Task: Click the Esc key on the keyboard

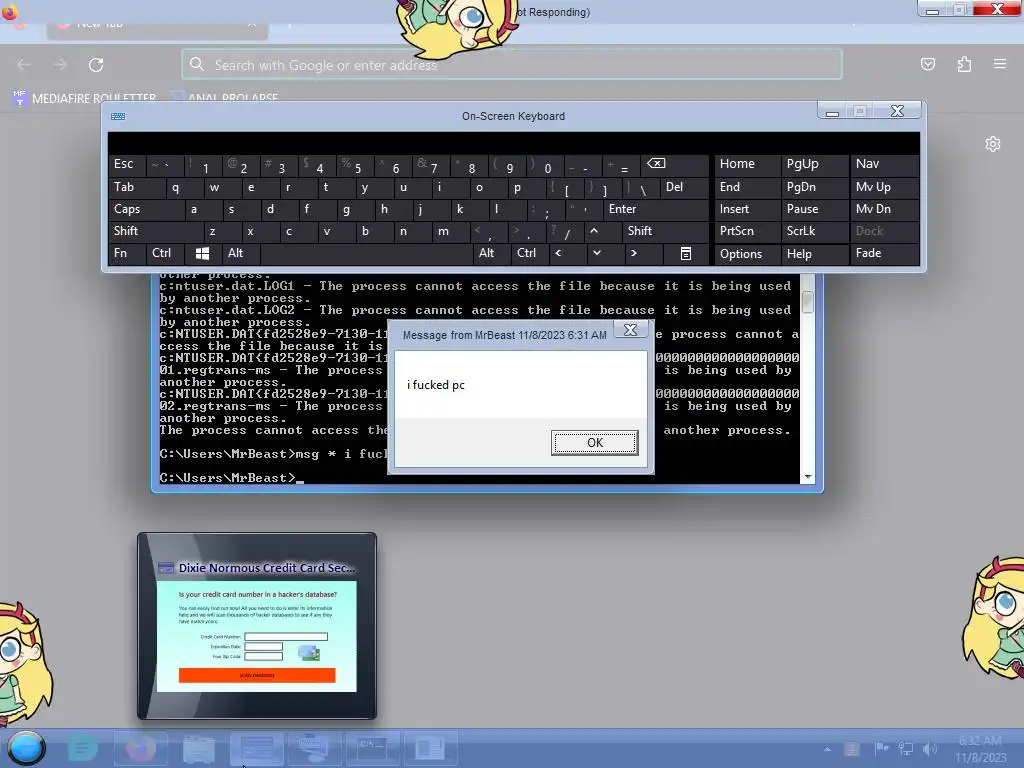Action: pos(127,164)
